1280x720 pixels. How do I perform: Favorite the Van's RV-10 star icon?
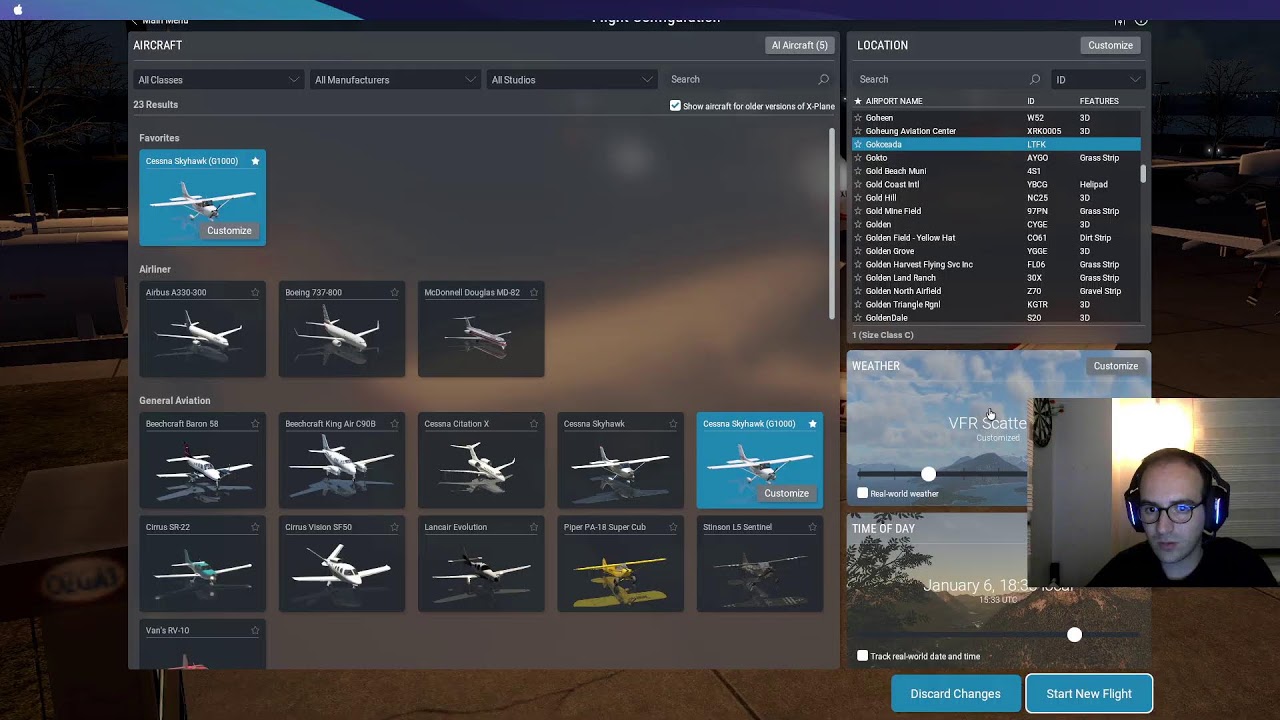pyautogui.click(x=255, y=631)
